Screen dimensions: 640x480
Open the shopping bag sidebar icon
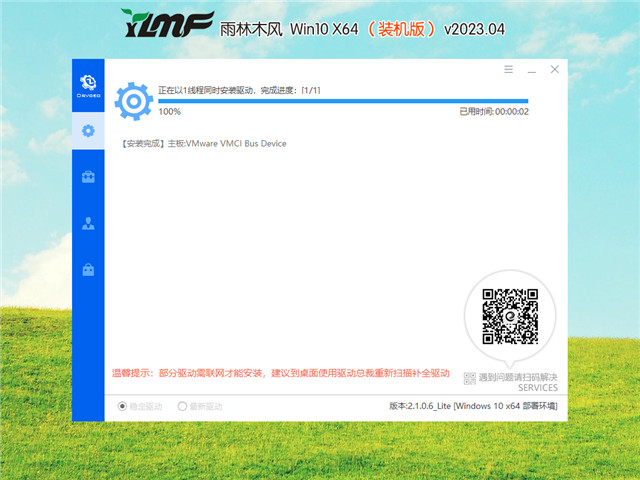pos(88,269)
